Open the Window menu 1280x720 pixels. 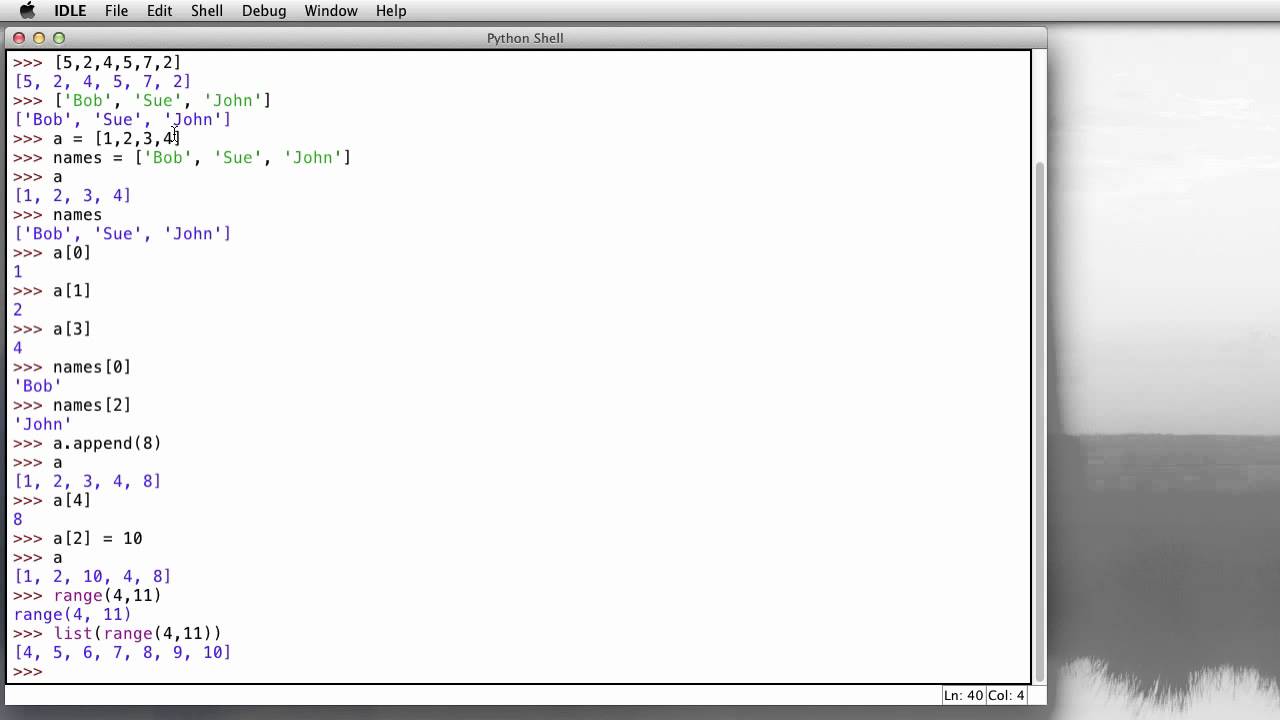click(x=331, y=11)
